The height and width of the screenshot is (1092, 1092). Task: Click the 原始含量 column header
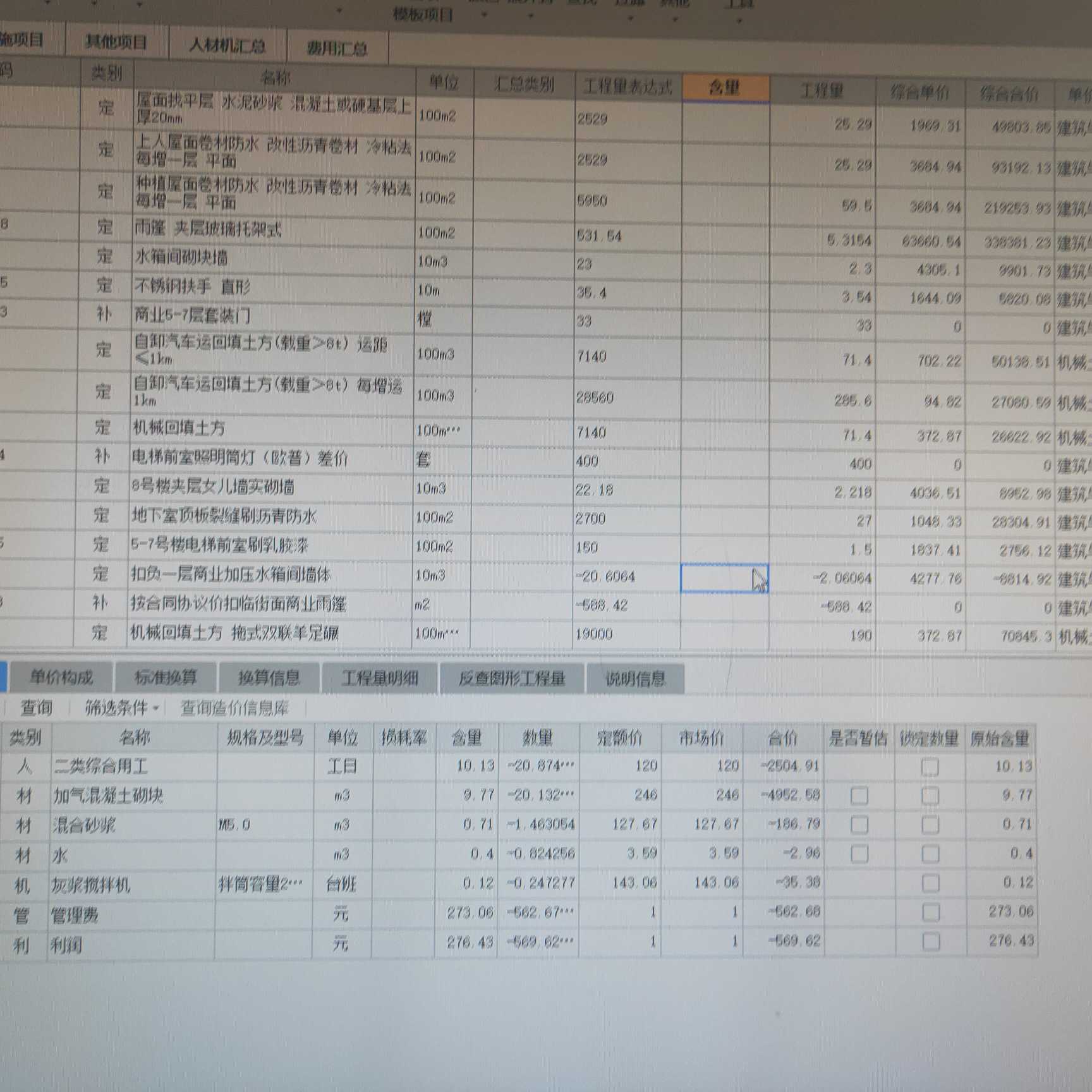point(1000,738)
